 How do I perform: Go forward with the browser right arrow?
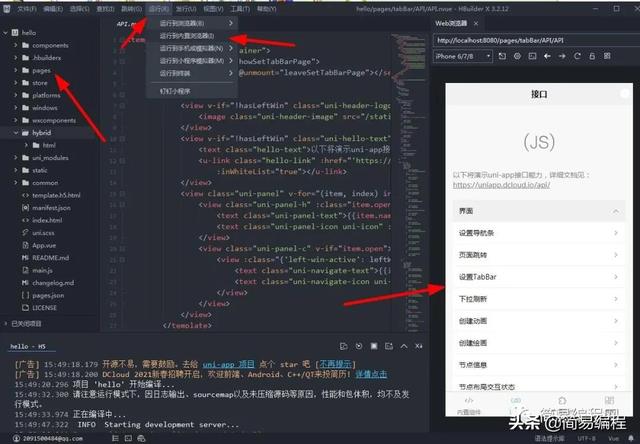562,56
